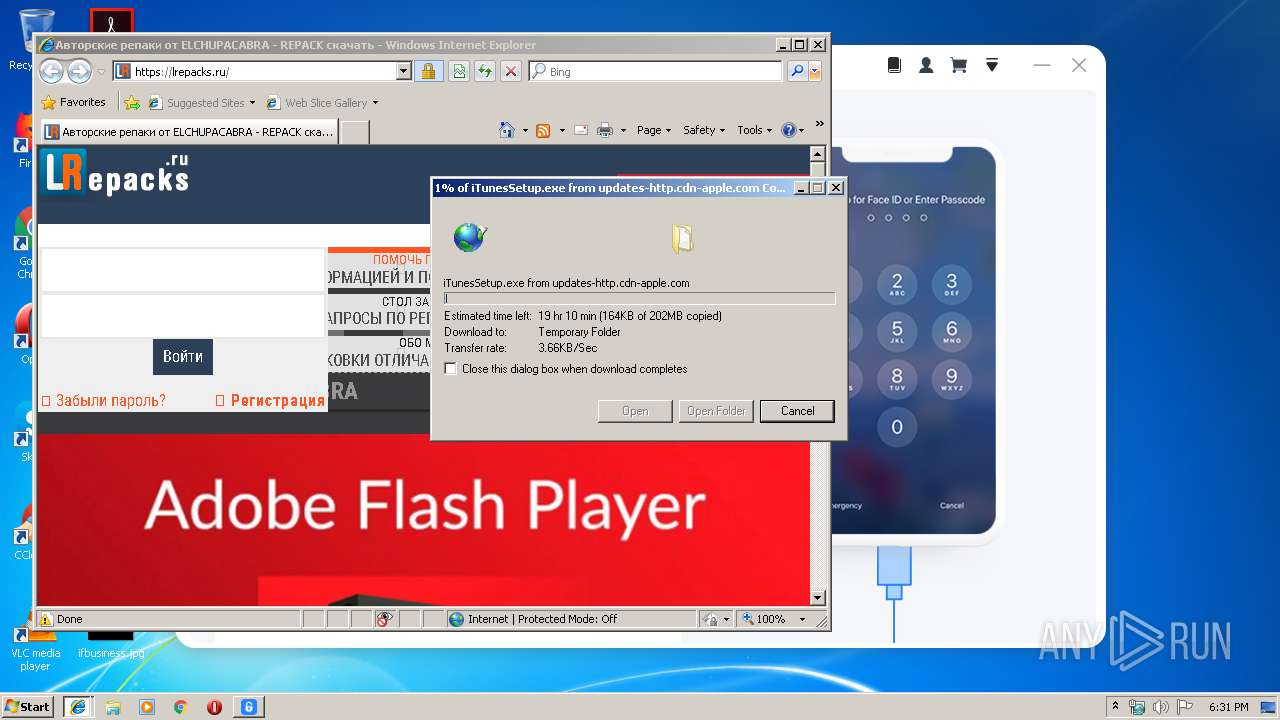This screenshot has height=720, width=1280.
Task: Click the Home icon in IE command bar
Action: [507, 130]
